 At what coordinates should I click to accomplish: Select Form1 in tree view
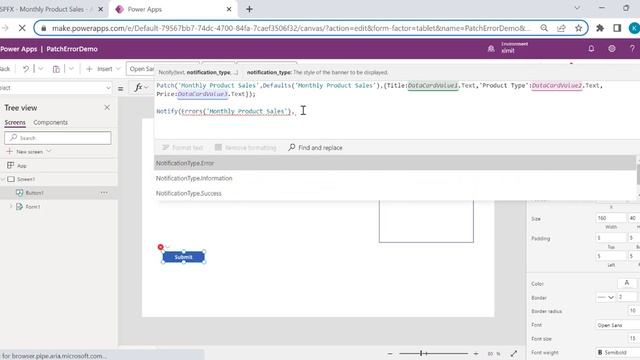[33, 207]
